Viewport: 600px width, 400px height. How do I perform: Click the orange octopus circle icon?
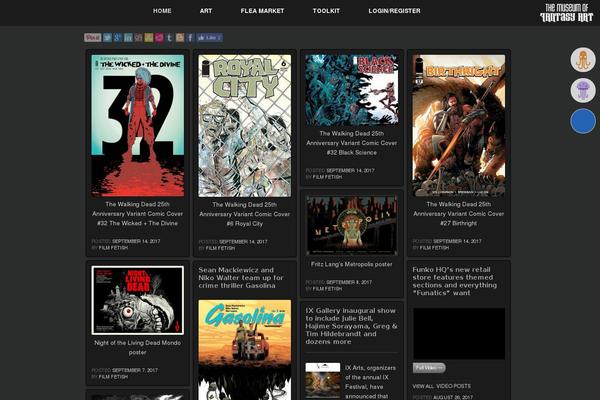coord(583,60)
